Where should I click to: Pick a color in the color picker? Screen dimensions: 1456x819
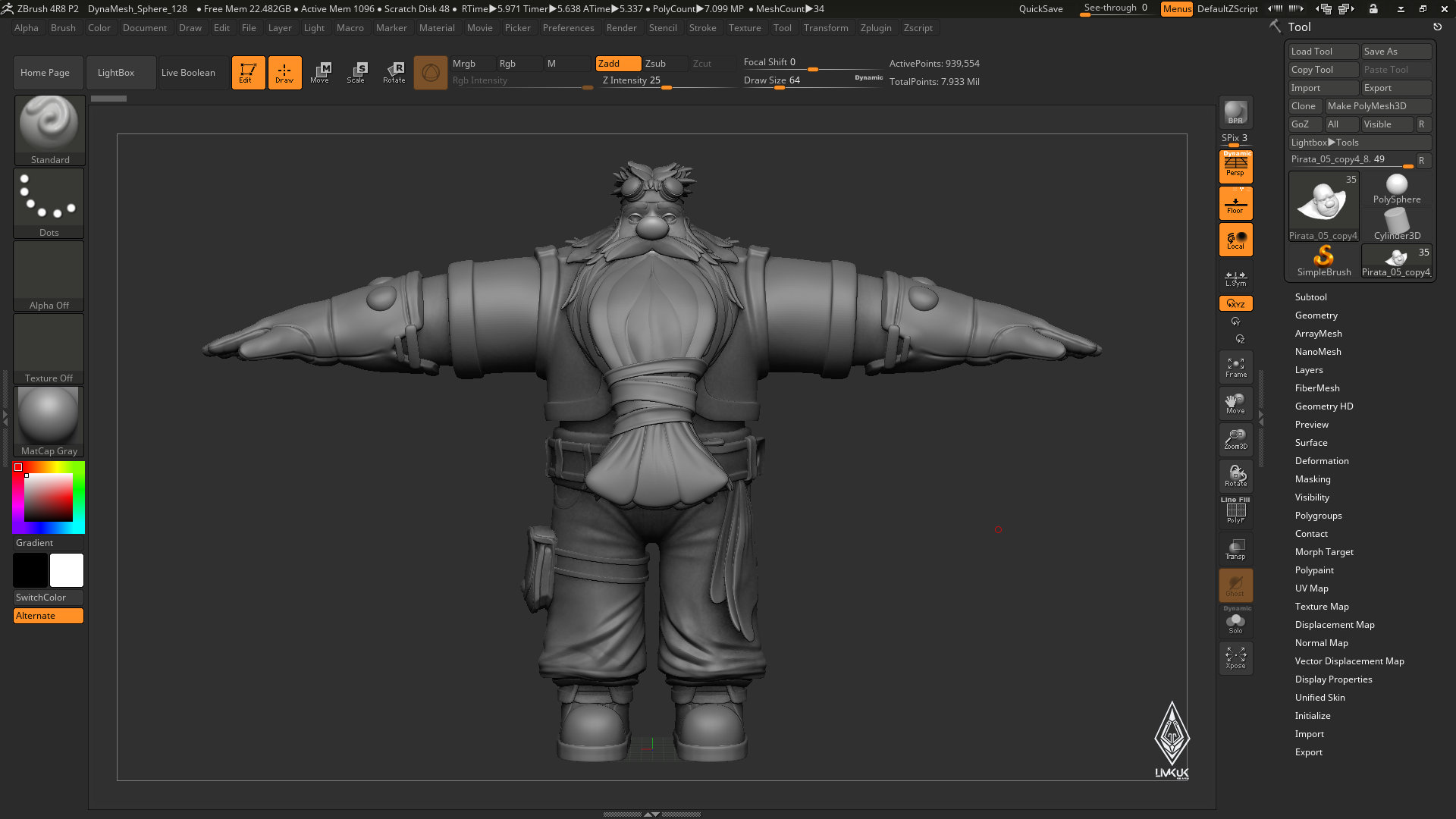pos(49,497)
